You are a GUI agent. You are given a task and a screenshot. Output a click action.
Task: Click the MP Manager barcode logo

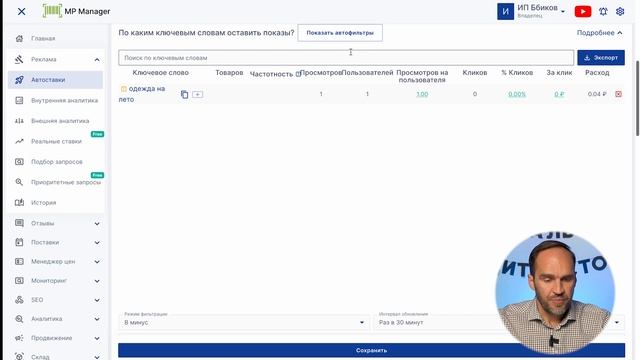(x=52, y=11)
